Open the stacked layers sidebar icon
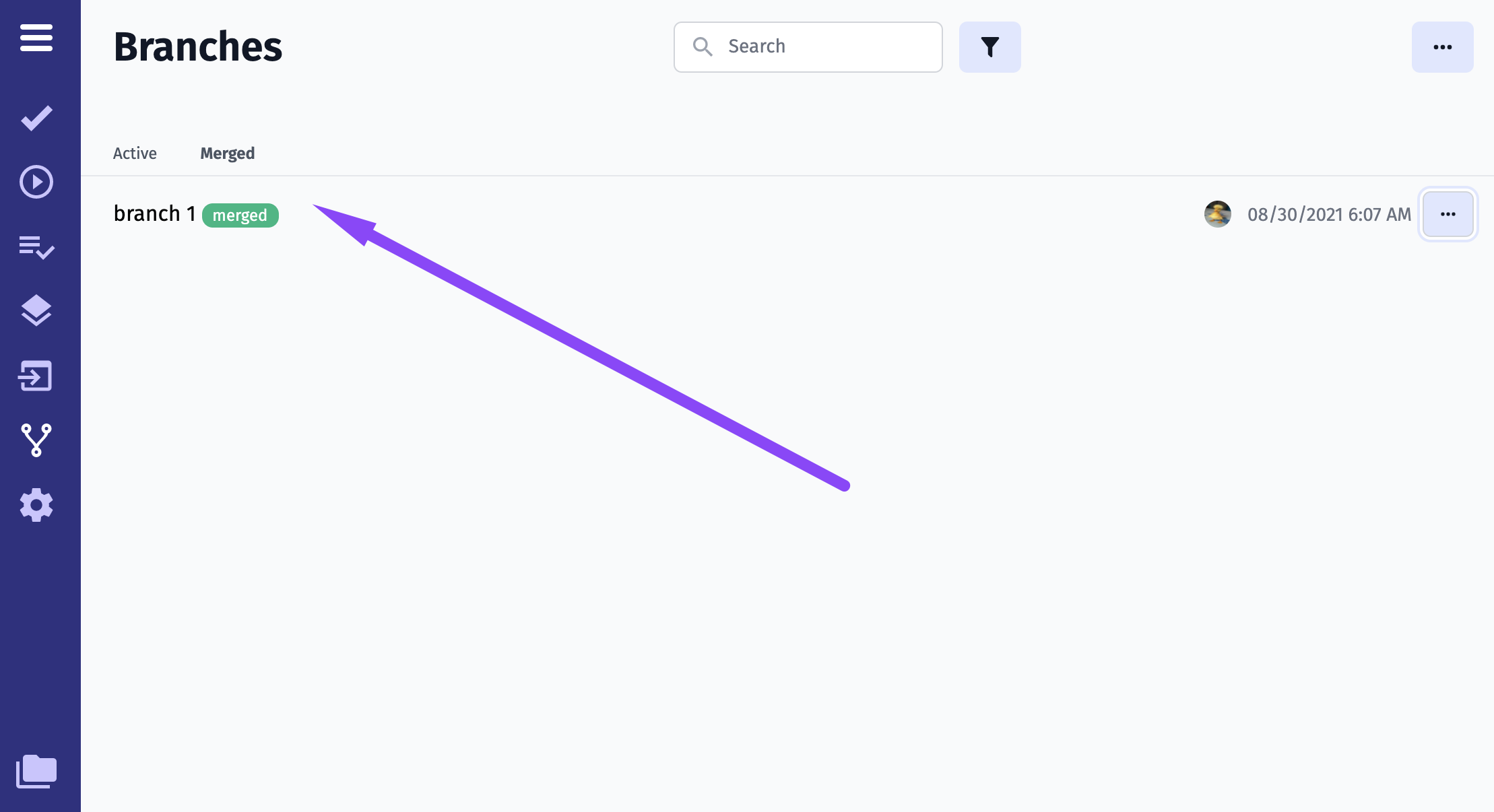The image size is (1494, 812). [x=36, y=310]
